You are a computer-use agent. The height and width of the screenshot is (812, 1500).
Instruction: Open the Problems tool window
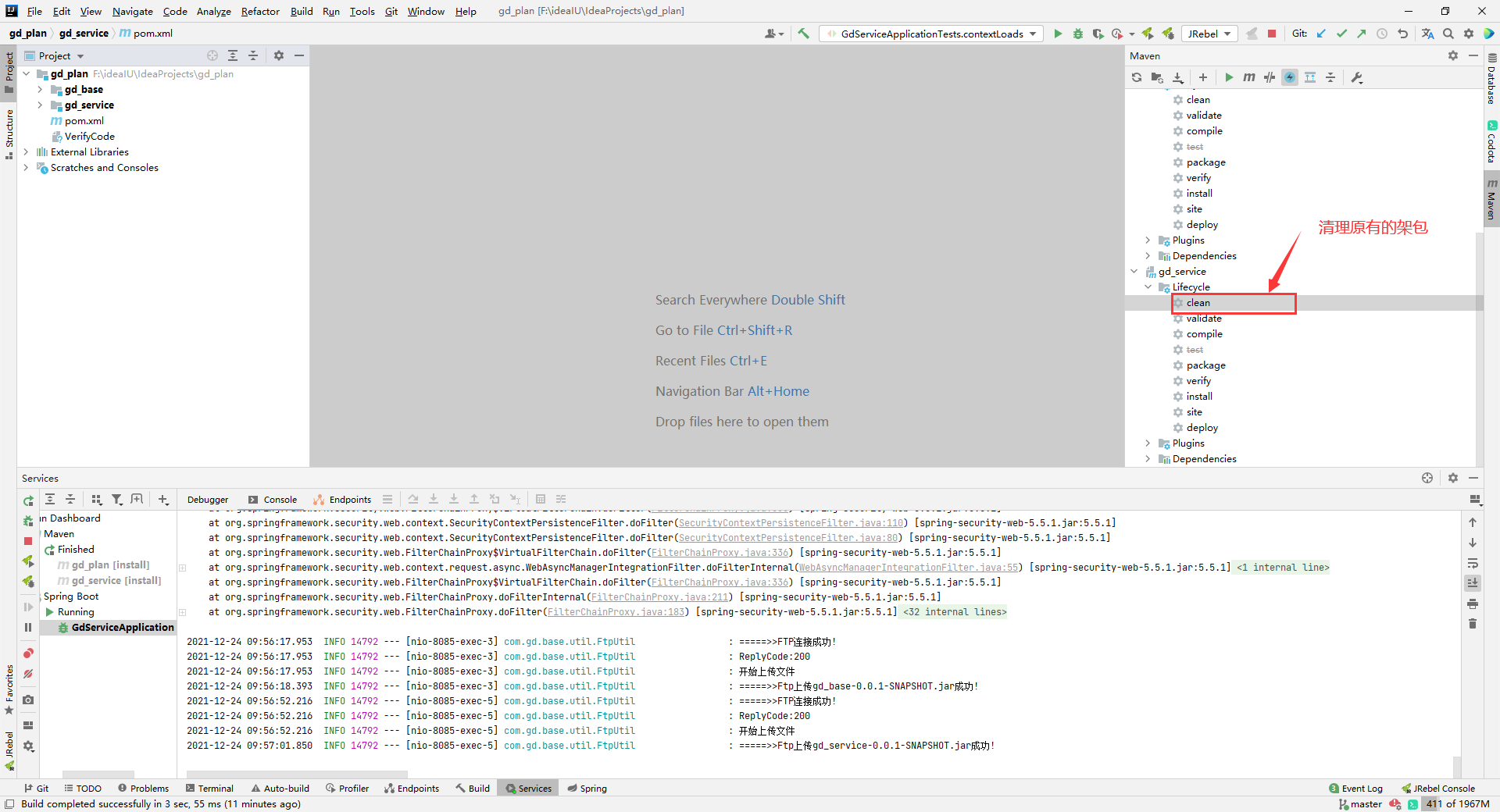pos(143,788)
